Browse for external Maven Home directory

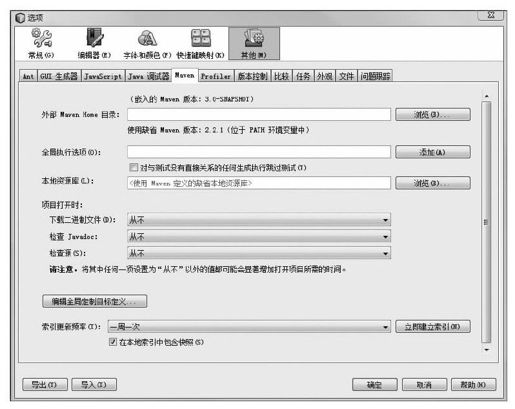(433, 114)
